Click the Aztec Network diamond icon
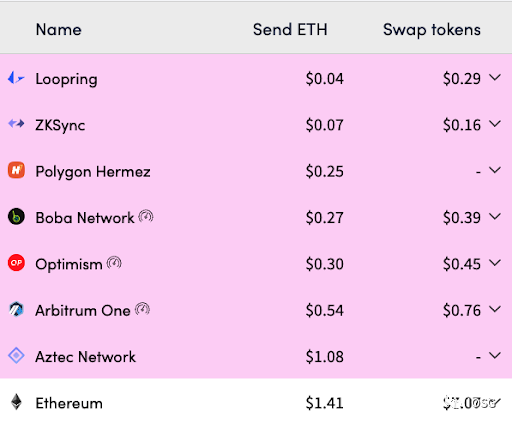 tap(16, 356)
